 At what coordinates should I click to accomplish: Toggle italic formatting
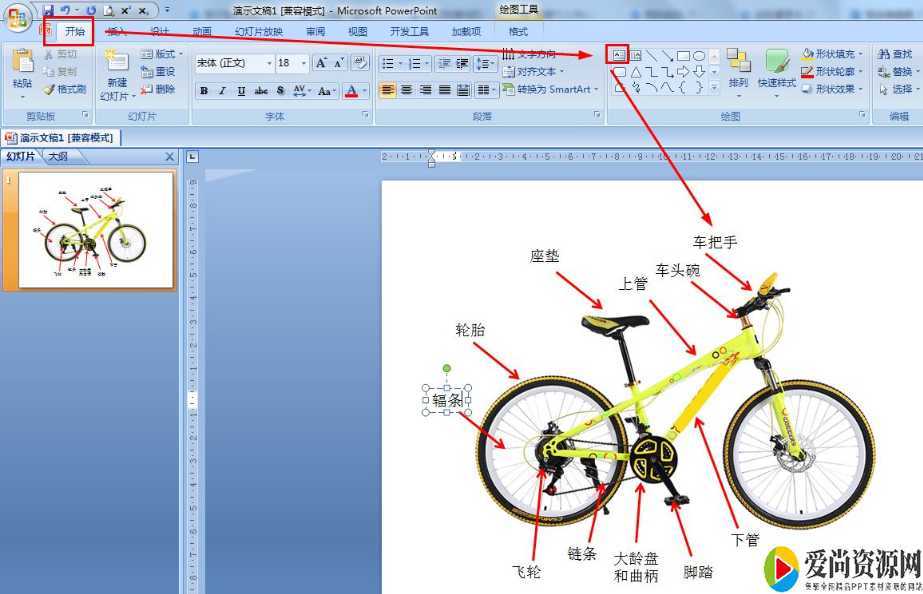(x=222, y=91)
